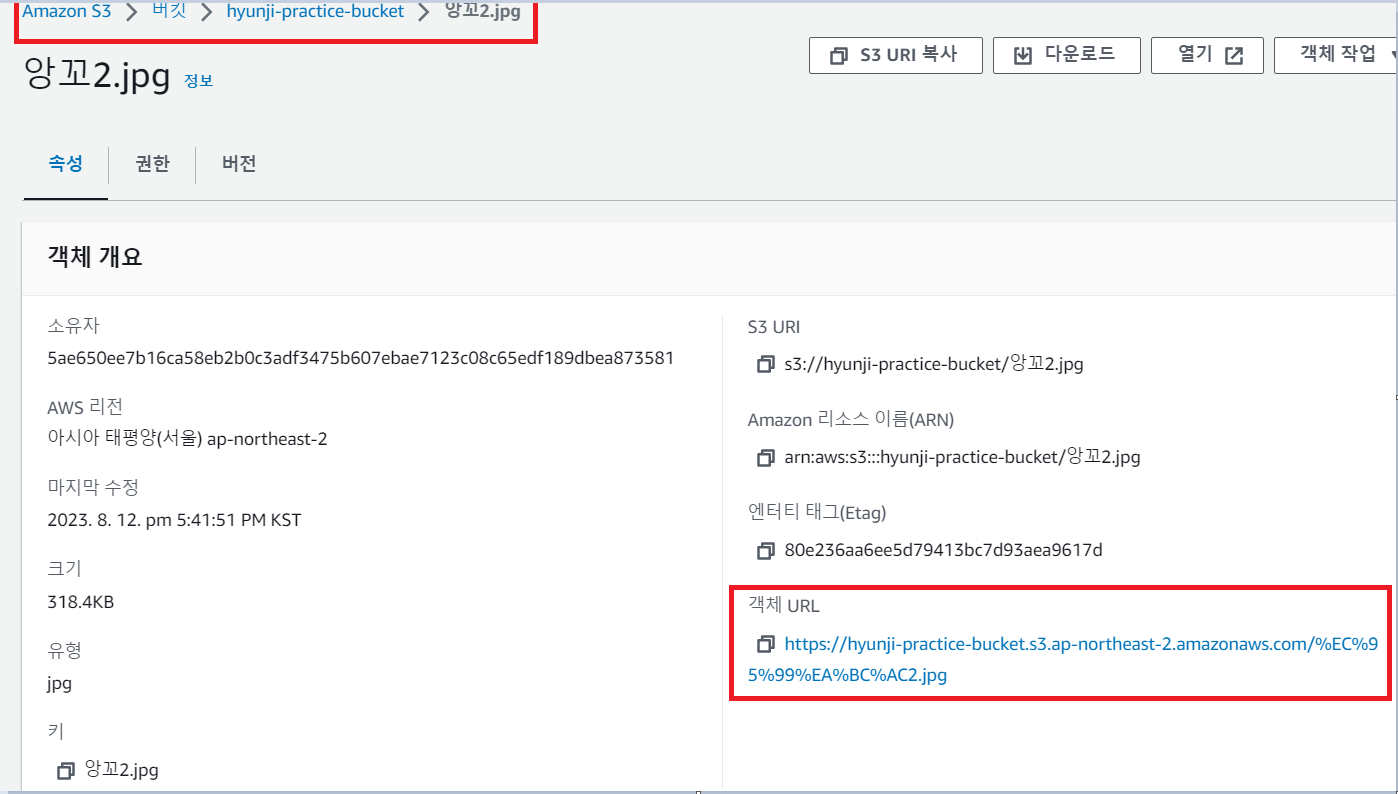Screen dimensions: 1398x794
Task: Copy the object key 앙꼬2.jpg via icon
Action: point(66,770)
